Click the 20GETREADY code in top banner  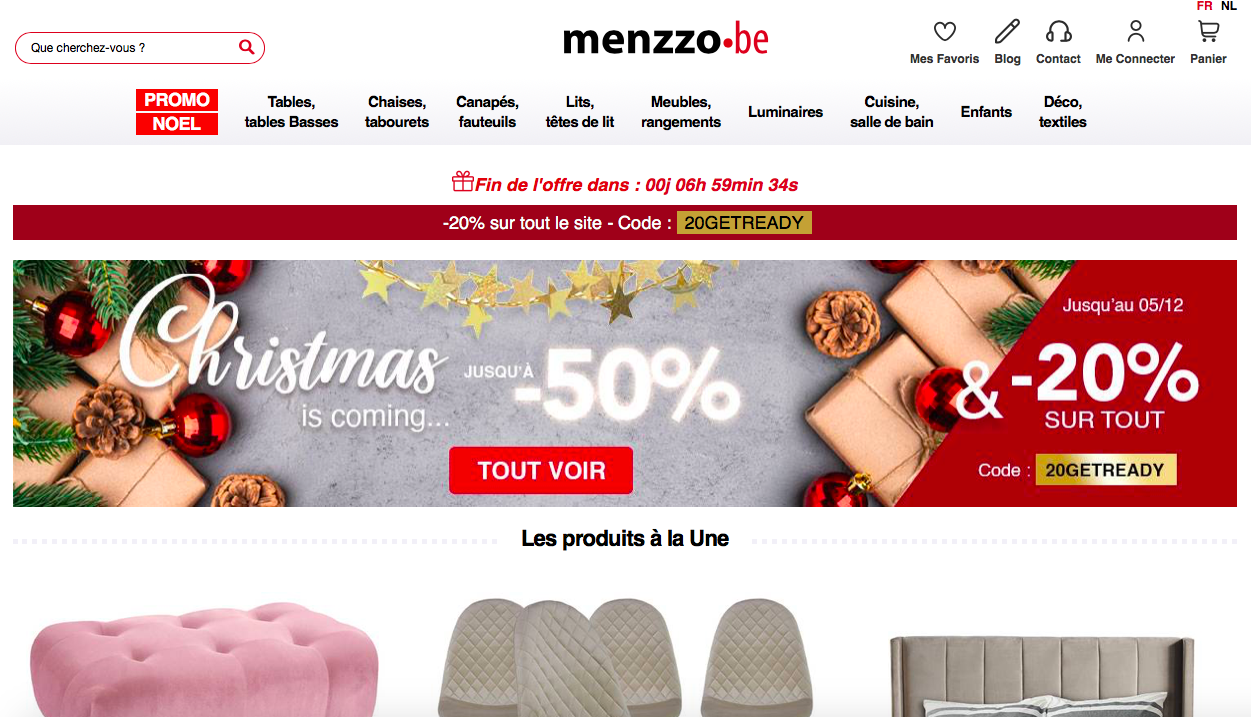click(744, 223)
